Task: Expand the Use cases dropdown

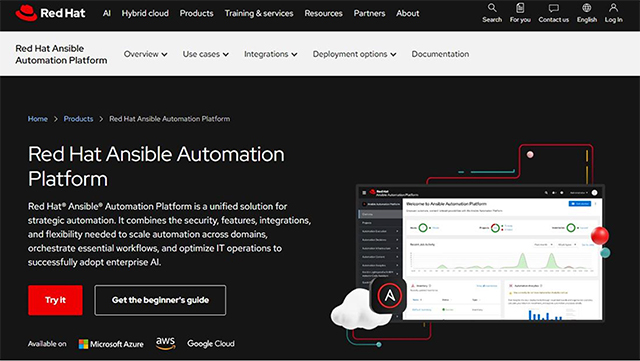Action: coord(205,54)
